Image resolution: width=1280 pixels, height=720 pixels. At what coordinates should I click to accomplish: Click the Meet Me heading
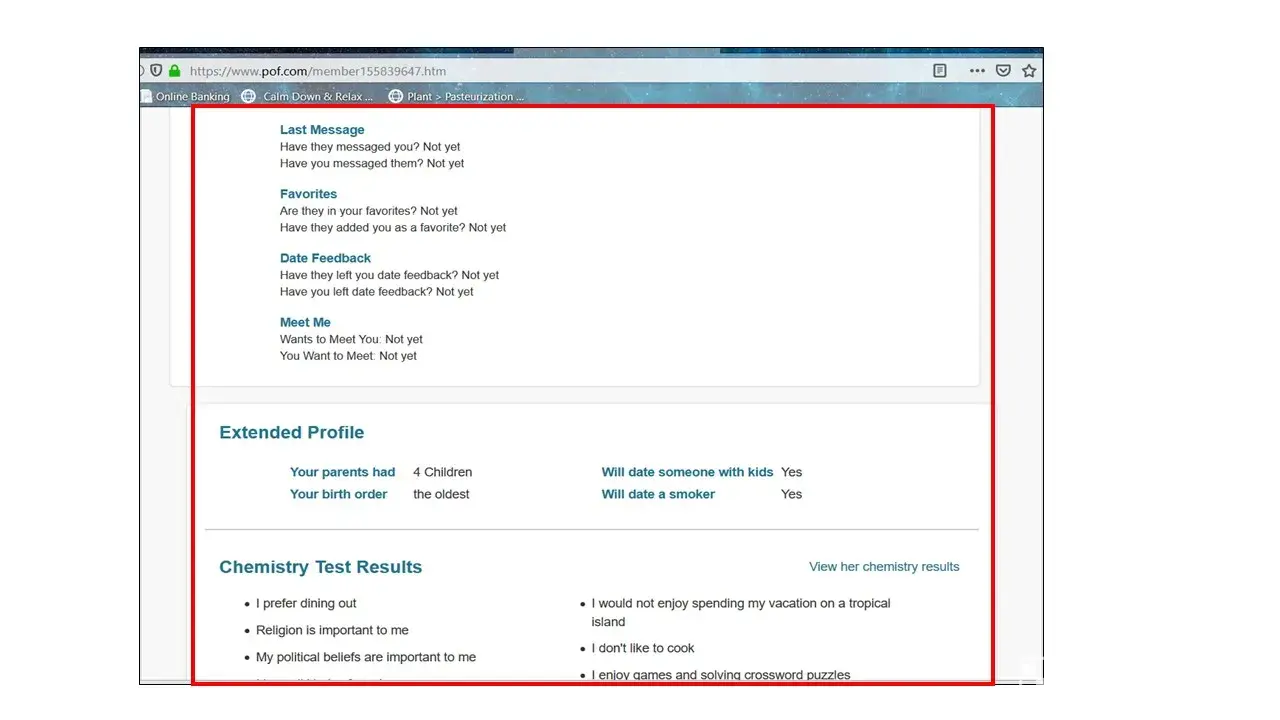305,322
